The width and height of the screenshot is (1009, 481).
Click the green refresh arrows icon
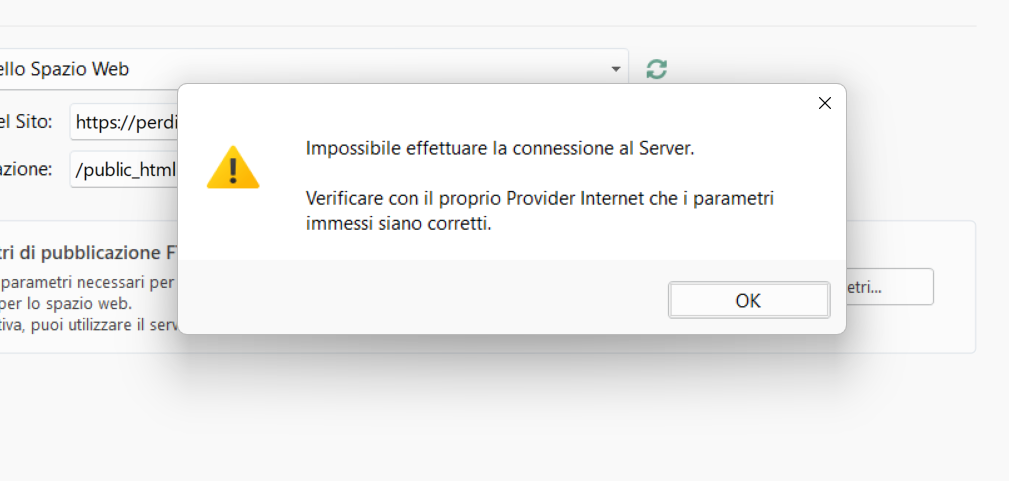click(x=656, y=69)
